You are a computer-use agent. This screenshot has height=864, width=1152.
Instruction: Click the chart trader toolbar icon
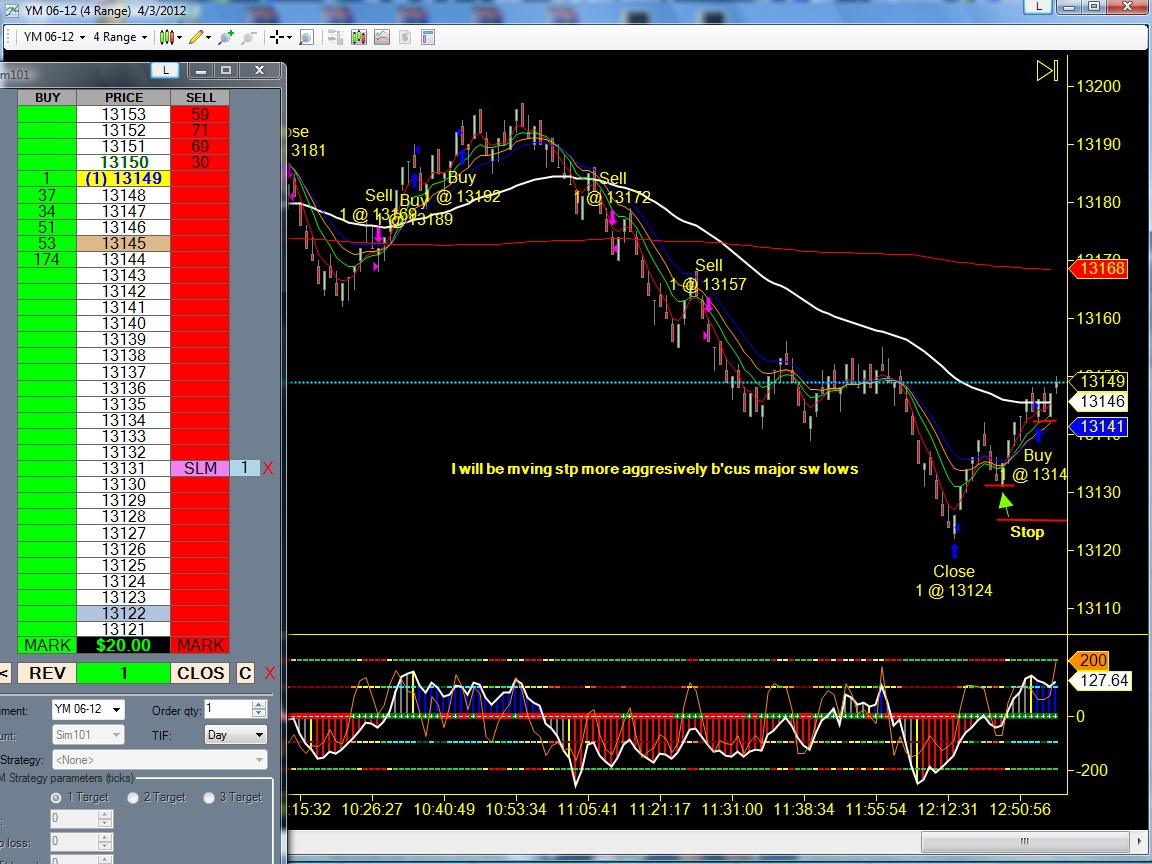click(x=335, y=37)
